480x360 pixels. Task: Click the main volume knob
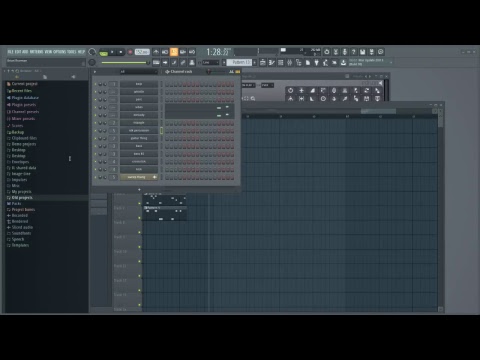tap(92, 52)
